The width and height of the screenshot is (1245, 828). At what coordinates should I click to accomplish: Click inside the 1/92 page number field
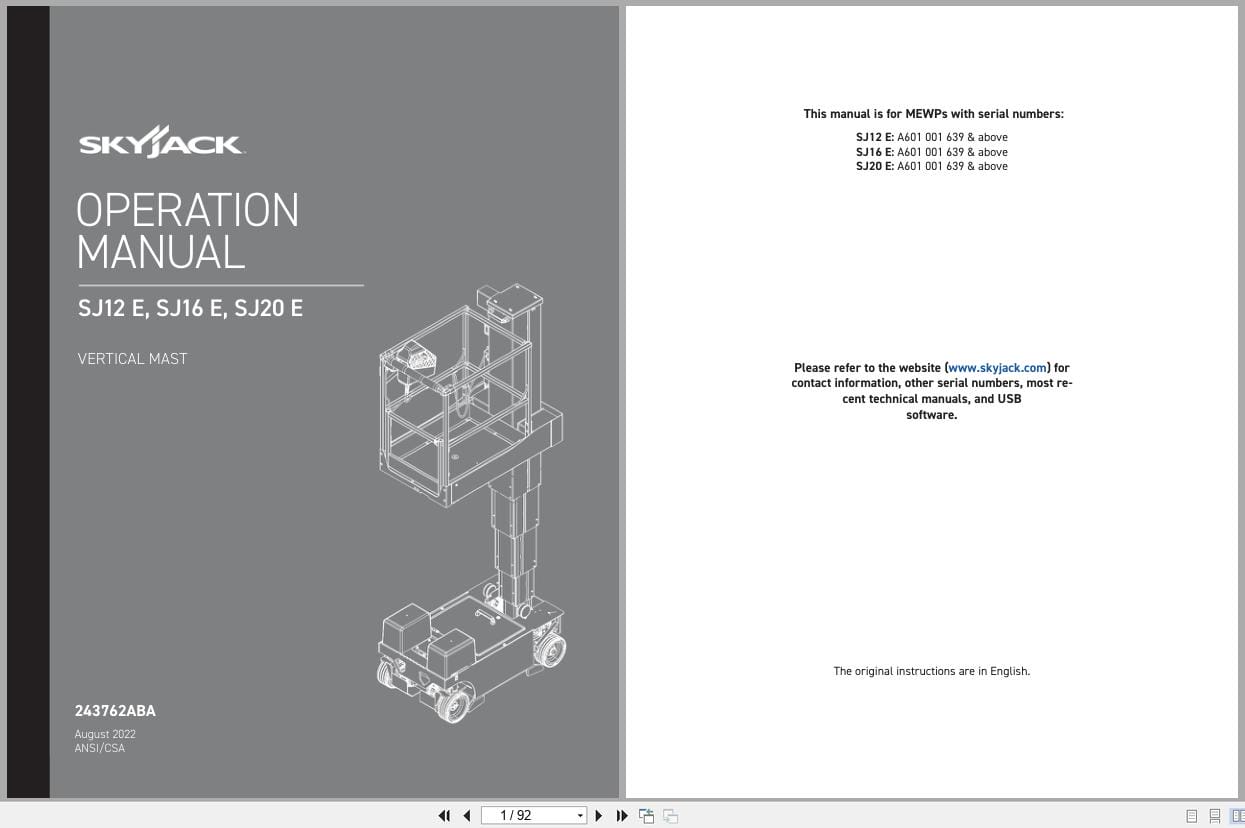coord(520,815)
